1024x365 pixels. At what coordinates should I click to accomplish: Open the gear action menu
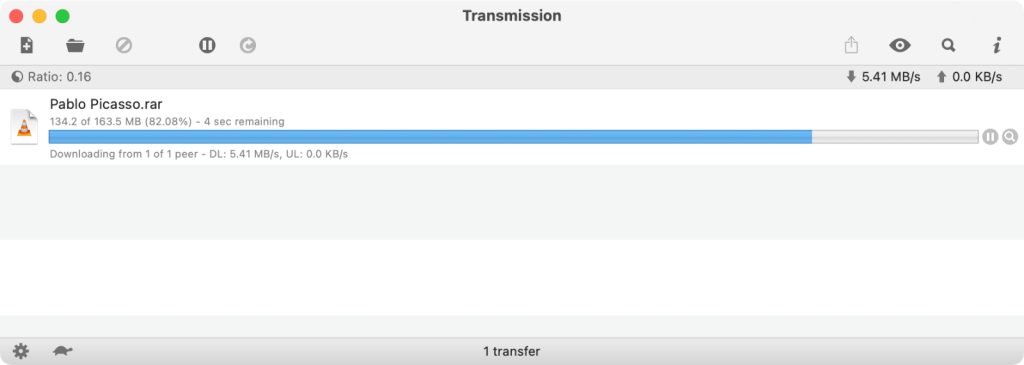pyautogui.click(x=21, y=351)
